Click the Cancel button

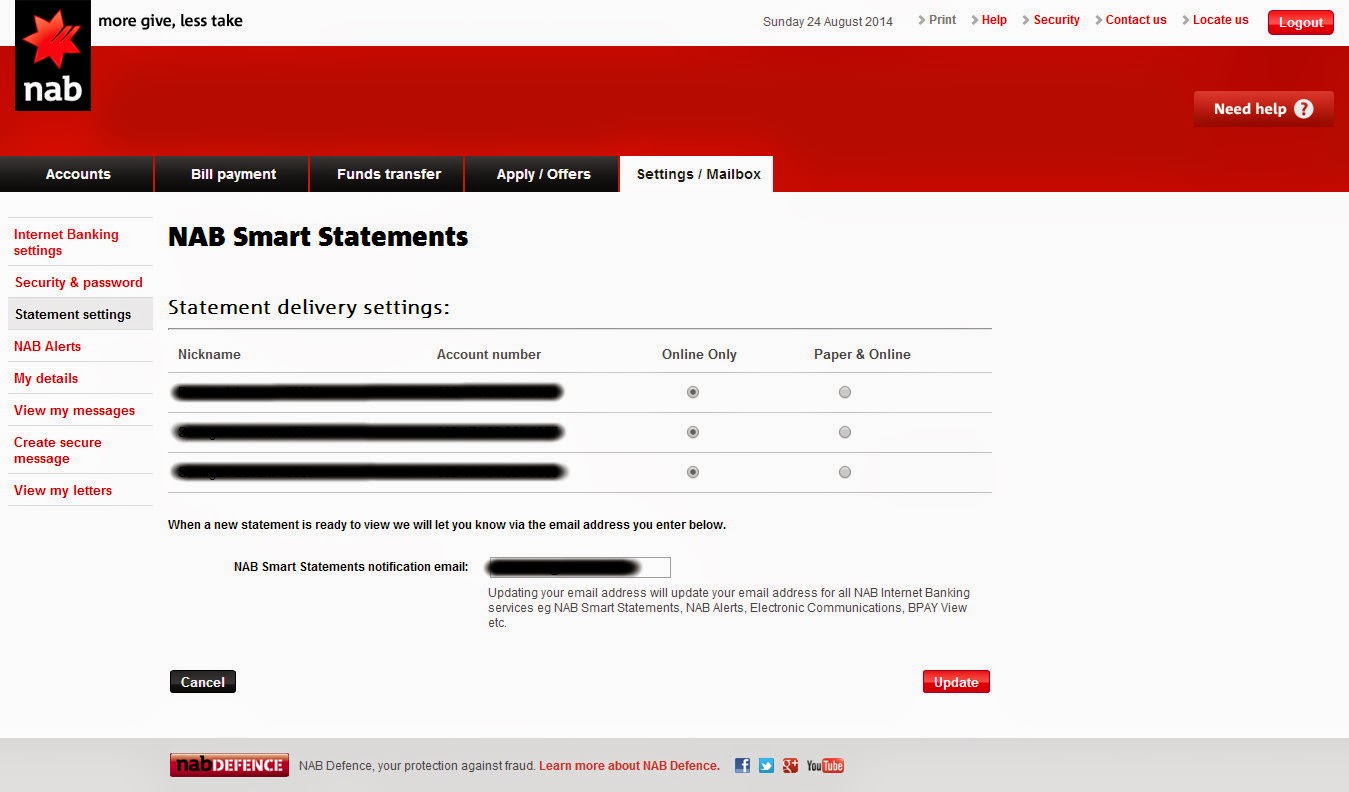(203, 682)
